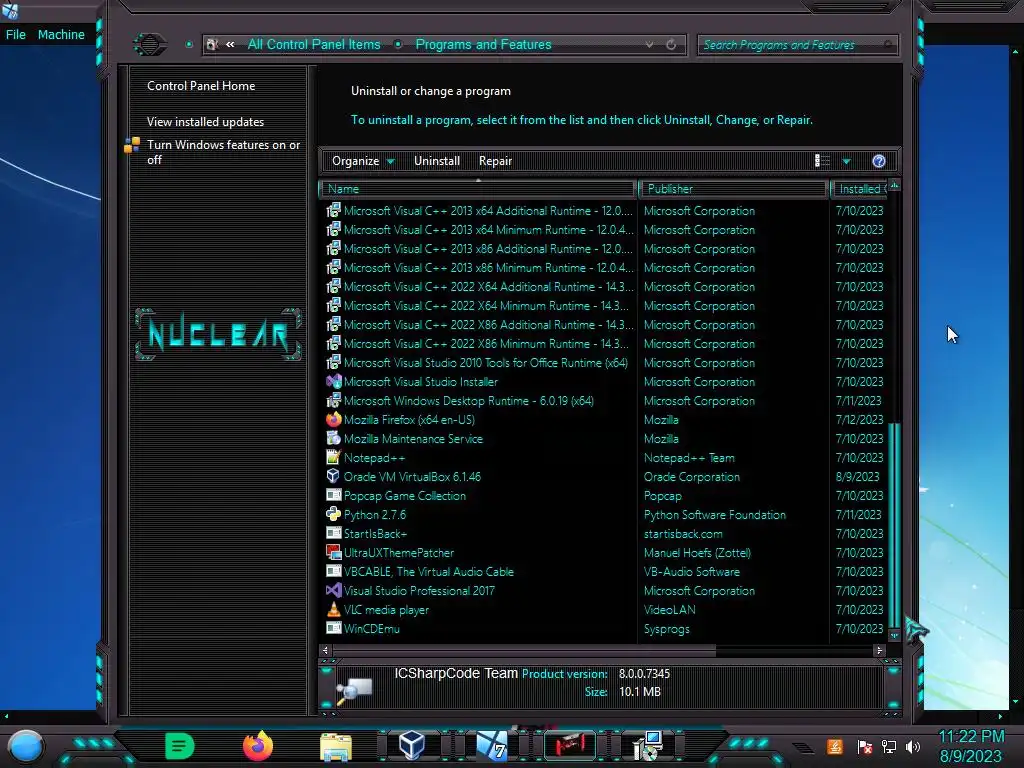Click the Start orb button
The height and width of the screenshot is (768, 1024).
(25, 746)
